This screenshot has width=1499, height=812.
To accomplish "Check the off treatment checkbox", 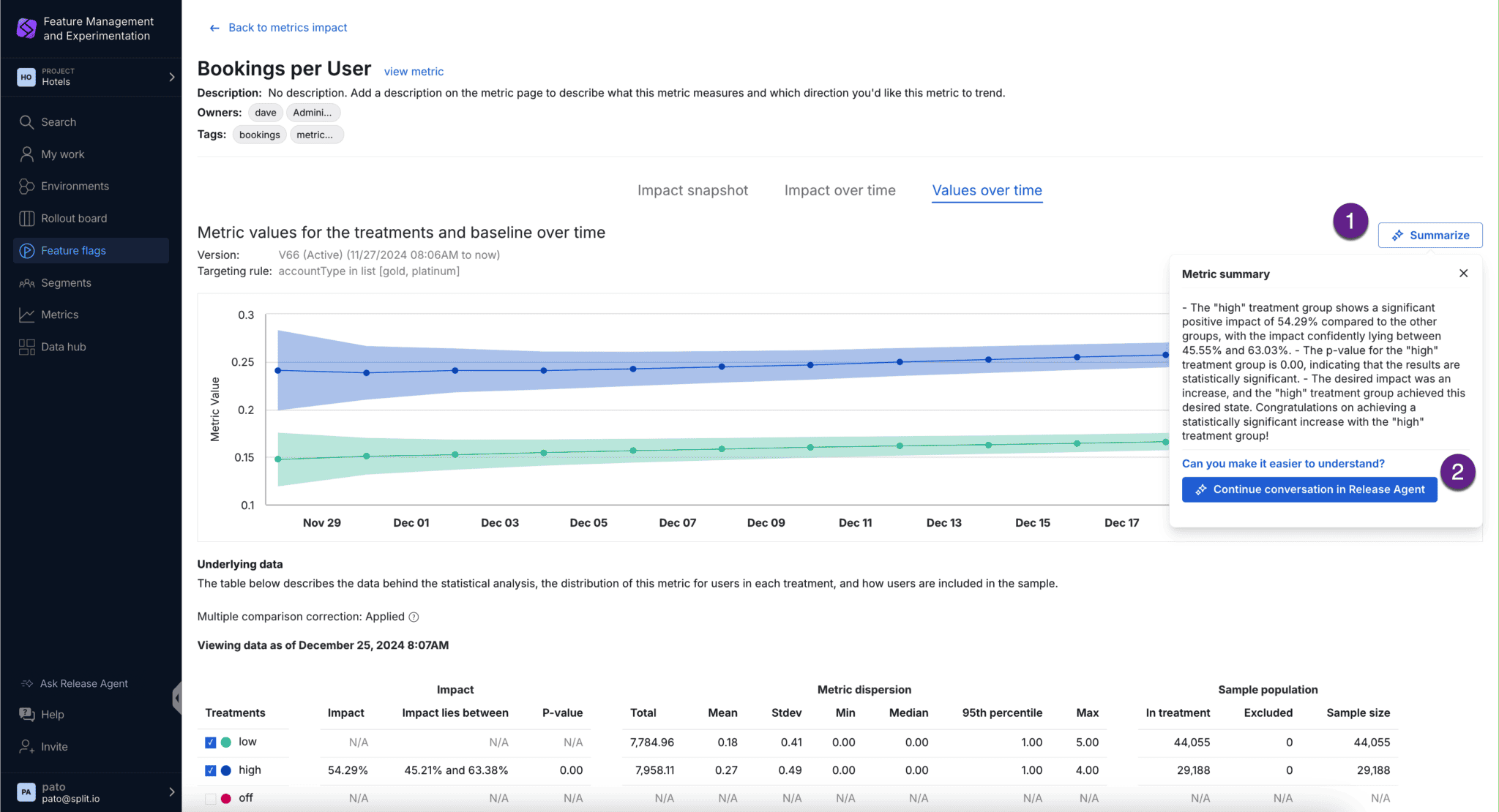I will coord(210,798).
